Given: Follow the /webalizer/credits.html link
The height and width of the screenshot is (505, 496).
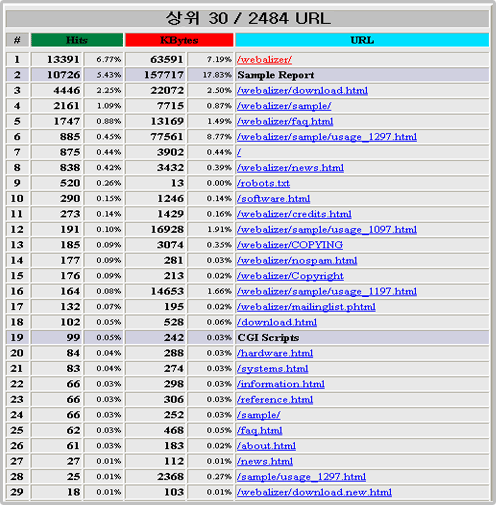Looking at the screenshot, I should point(294,214).
